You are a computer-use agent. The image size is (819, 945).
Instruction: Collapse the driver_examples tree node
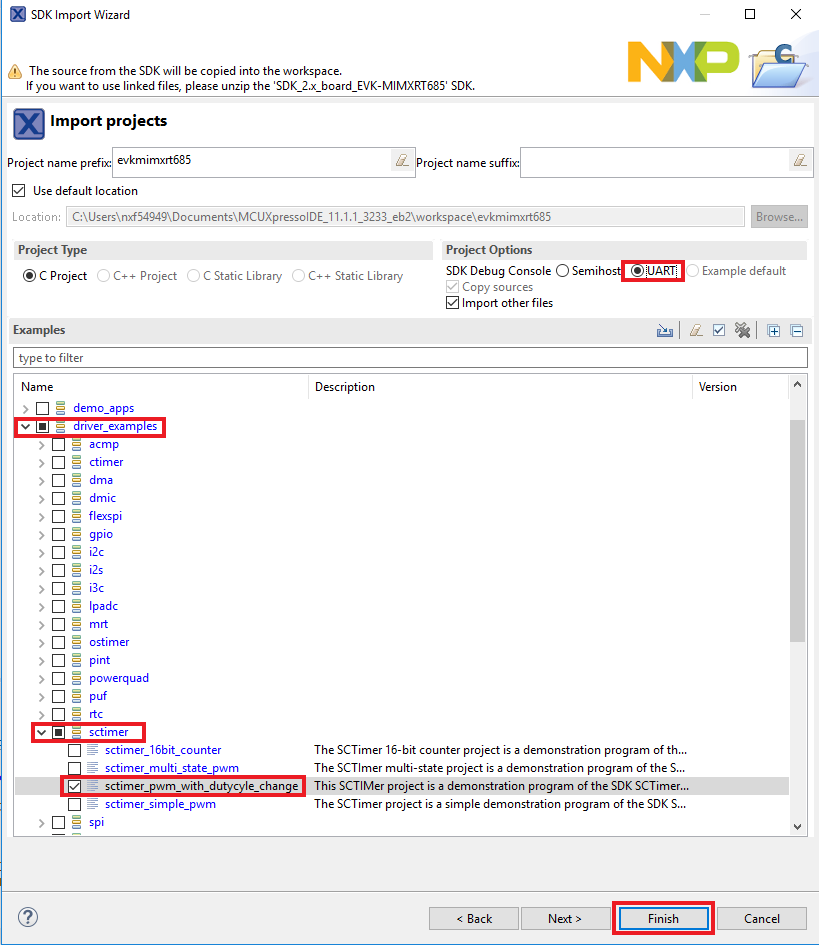point(25,427)
